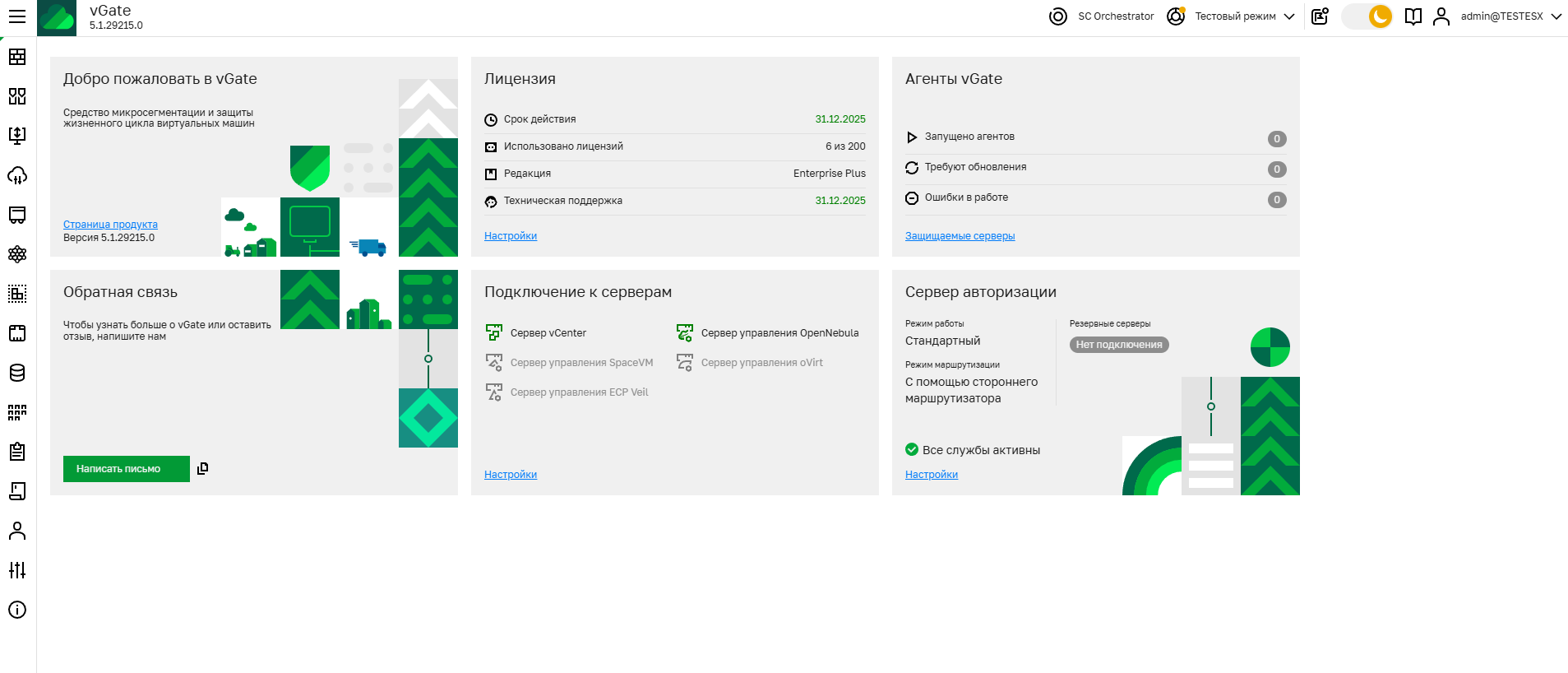Open the documentation book icon

[1413, 16]
